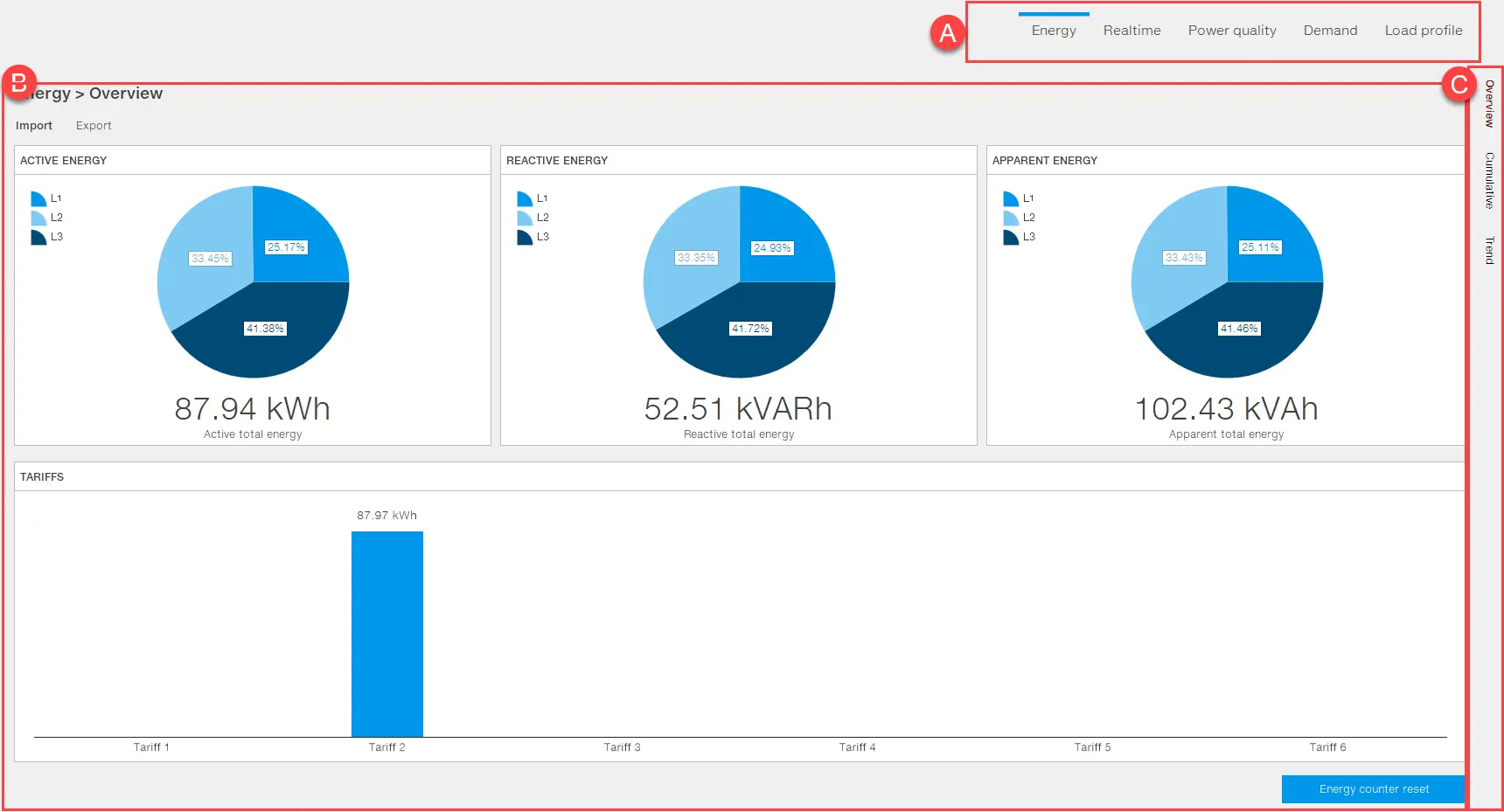Go to the Demand tab
The height and width of the screenshot is (812, 1504).
1330,31
